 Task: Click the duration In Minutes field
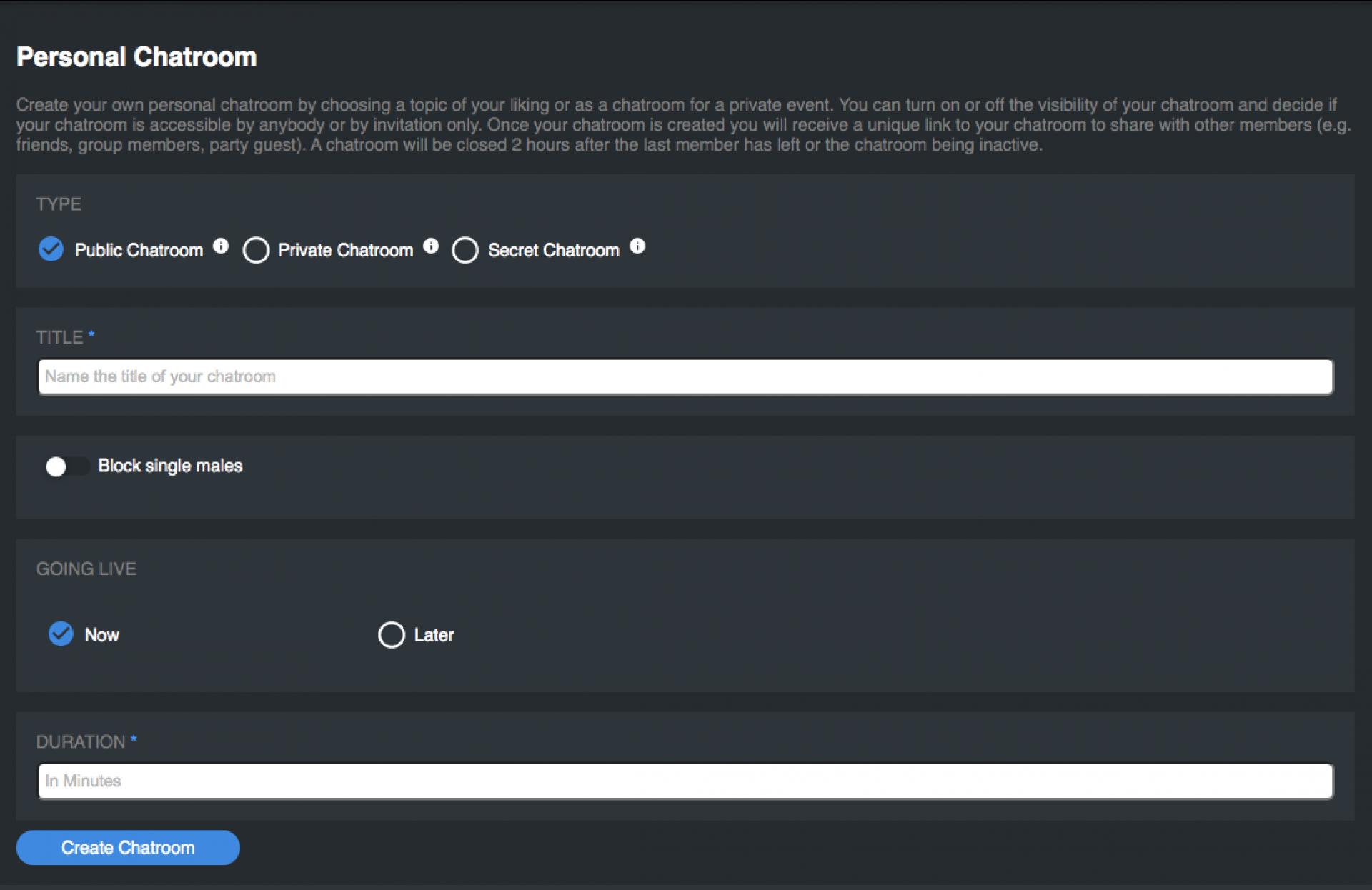pyautogui.click(x=685, y=781)
